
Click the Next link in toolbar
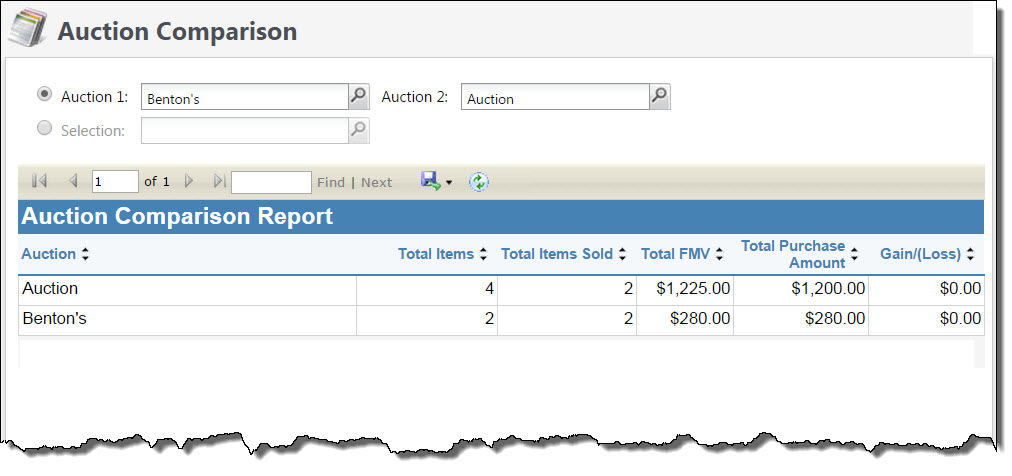pos(376,182)
